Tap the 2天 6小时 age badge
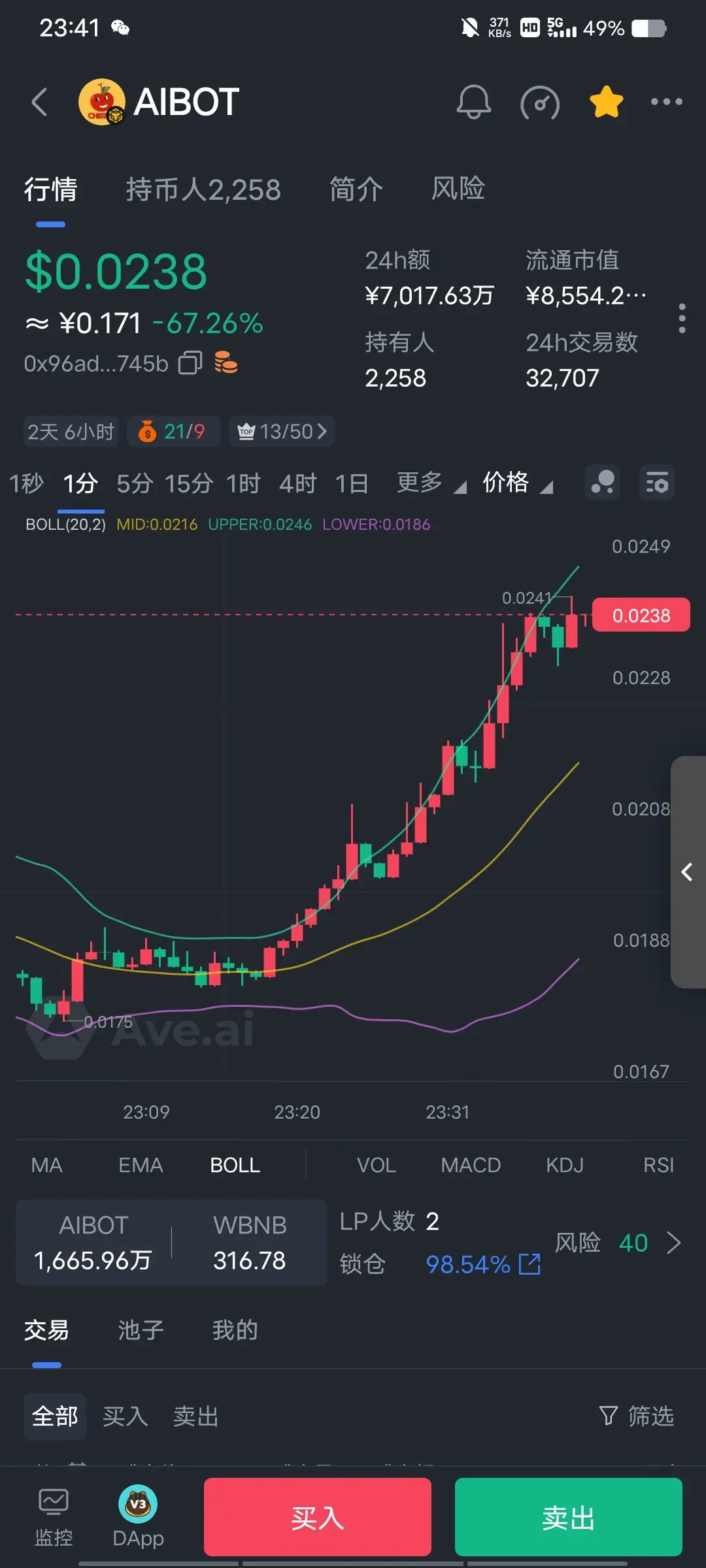Image resolution: width=706 pixels, height=1568 pixels. click(71, 431)
